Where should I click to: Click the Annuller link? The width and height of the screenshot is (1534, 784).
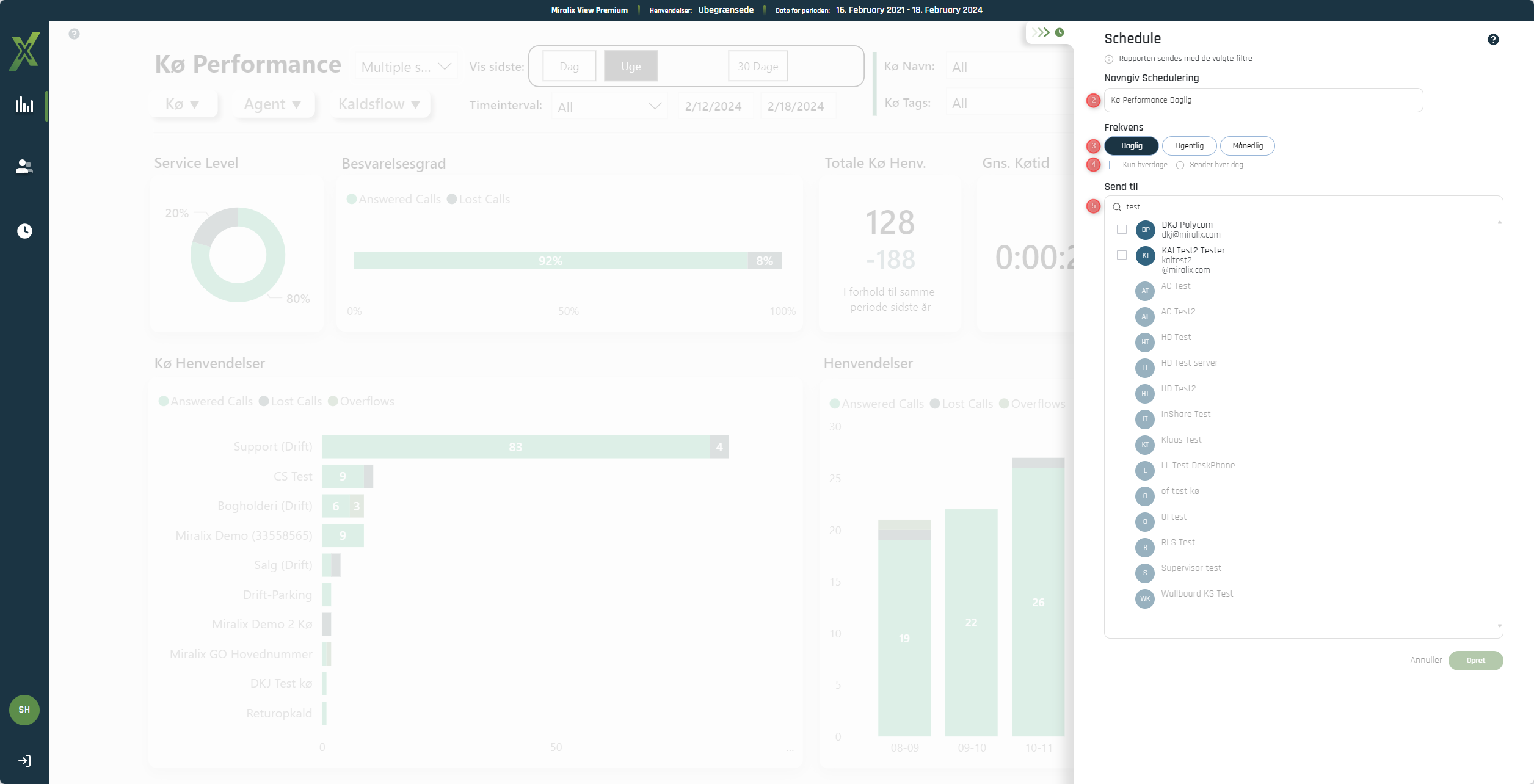(x=1426, y=661)
